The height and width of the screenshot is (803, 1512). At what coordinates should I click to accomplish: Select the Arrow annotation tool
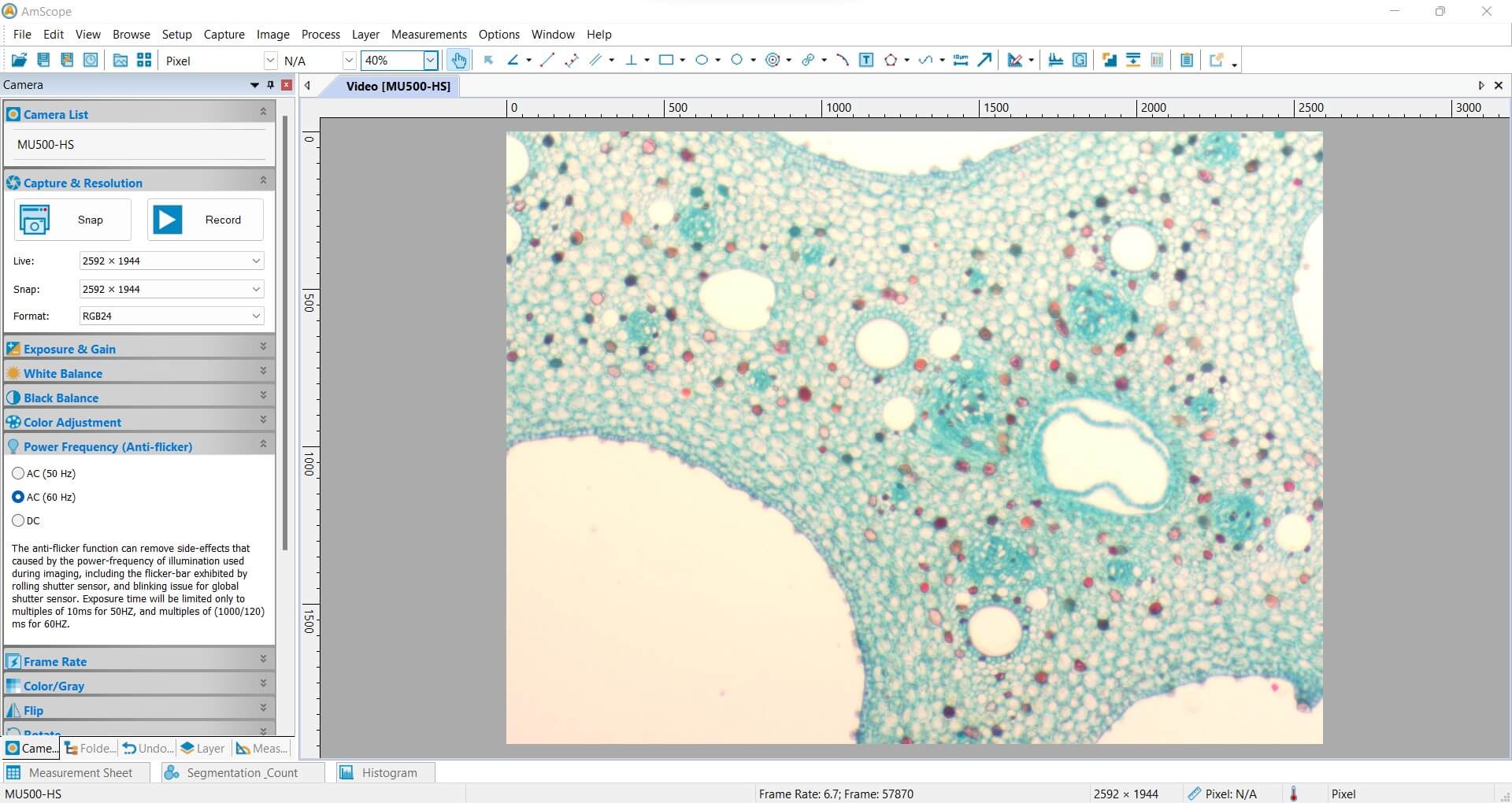pyautogui.click(x=984, y=60)
